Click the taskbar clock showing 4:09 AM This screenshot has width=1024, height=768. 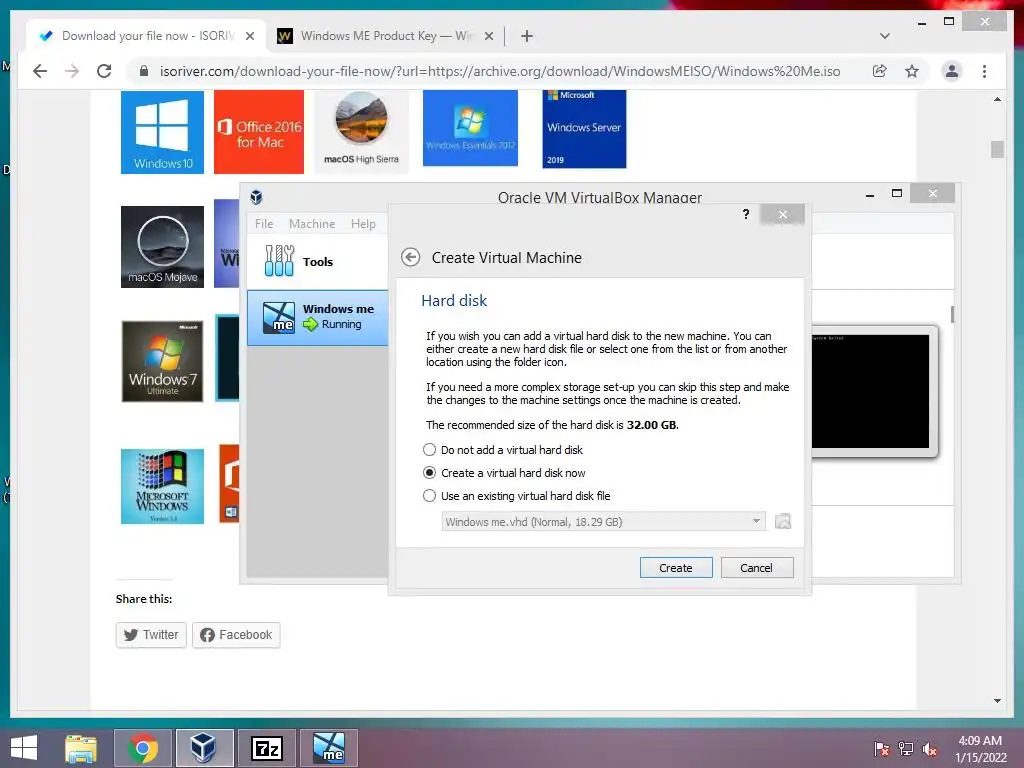click(x=980, y=749)
